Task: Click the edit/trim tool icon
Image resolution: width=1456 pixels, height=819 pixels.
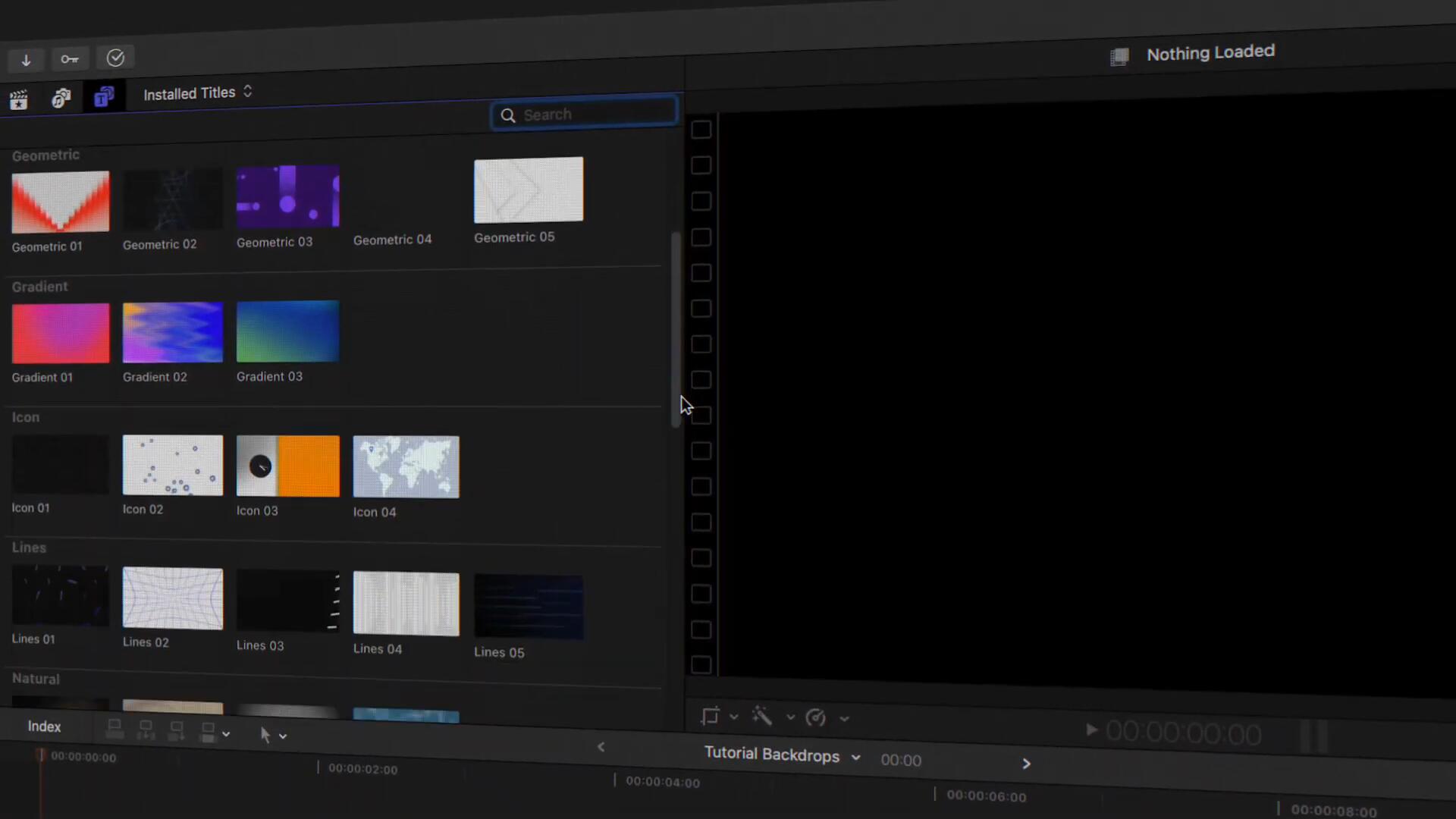Action: pos(265,735)
